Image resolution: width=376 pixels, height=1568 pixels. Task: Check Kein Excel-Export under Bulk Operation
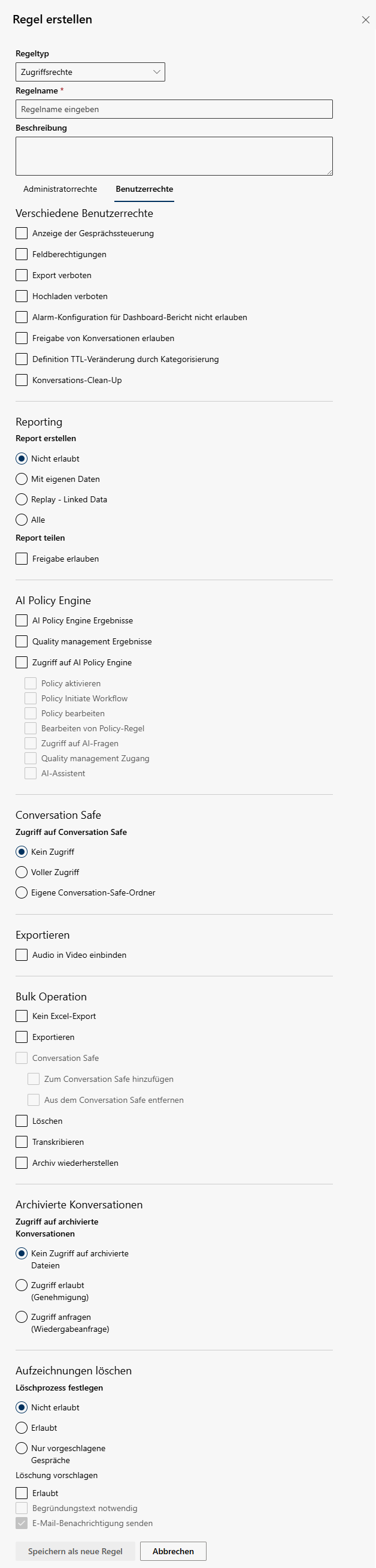[x=22, y=1017]
